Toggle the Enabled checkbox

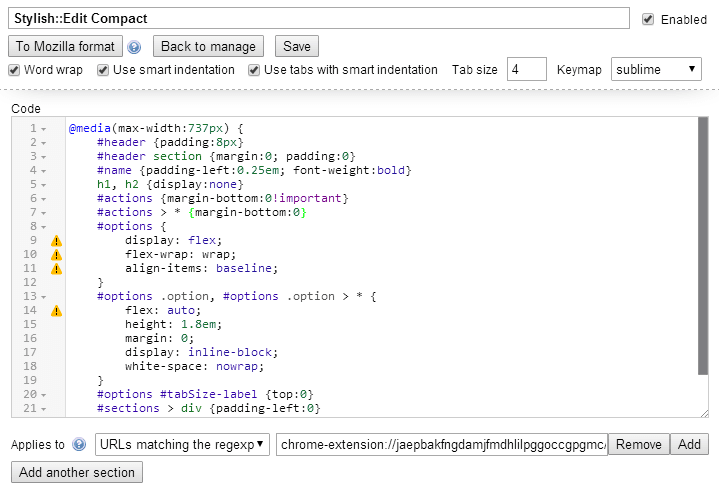click(648, 19)
